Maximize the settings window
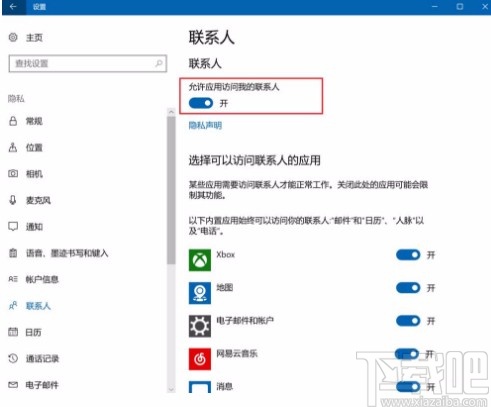Screen dimensions: 491x407 point(460,6)
